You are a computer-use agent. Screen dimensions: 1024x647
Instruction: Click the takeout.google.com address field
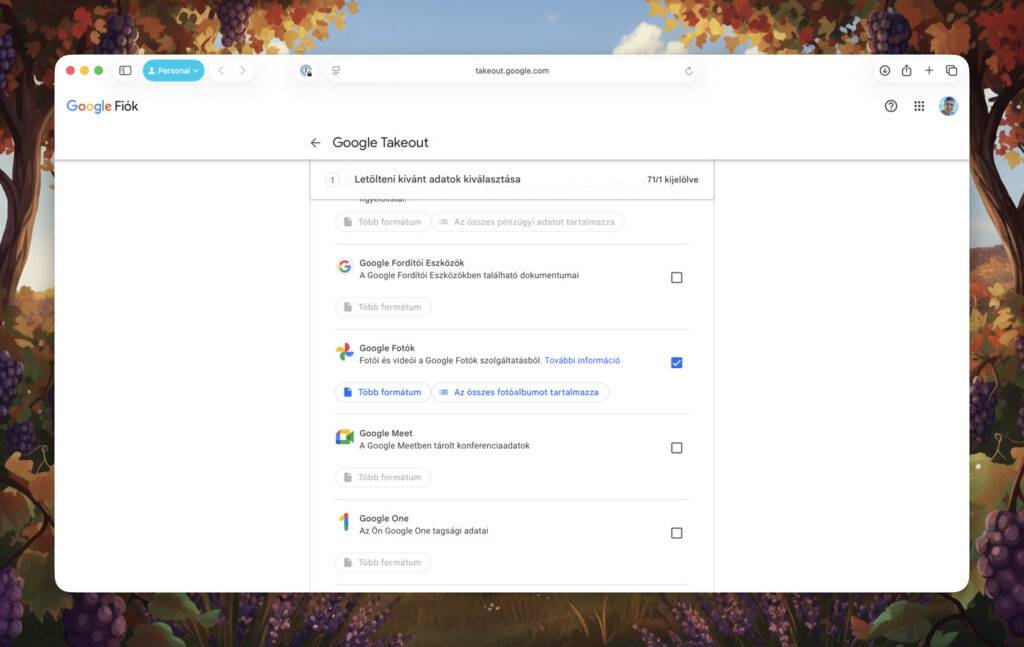click(512, 71)
